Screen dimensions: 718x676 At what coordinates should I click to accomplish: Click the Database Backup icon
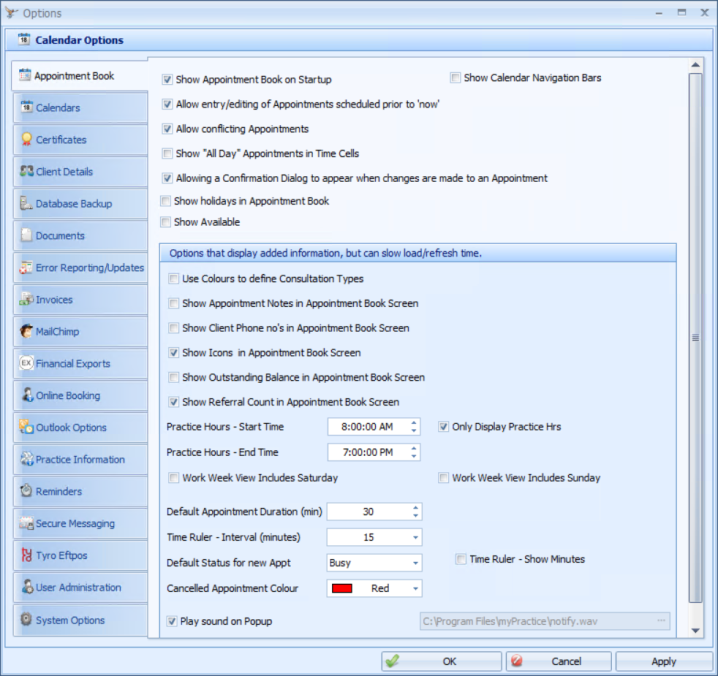pos(26,203)
